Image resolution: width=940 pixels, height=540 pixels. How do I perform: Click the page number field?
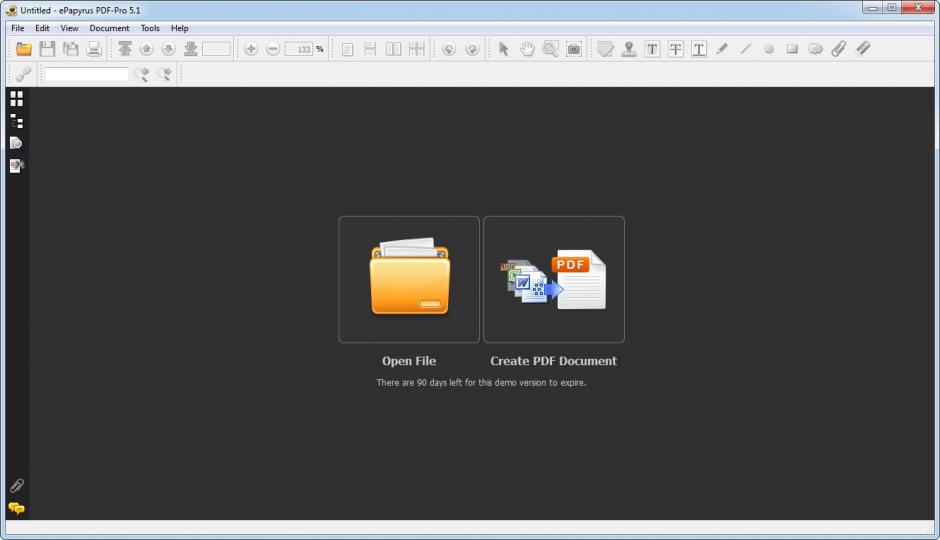[216, 49]
